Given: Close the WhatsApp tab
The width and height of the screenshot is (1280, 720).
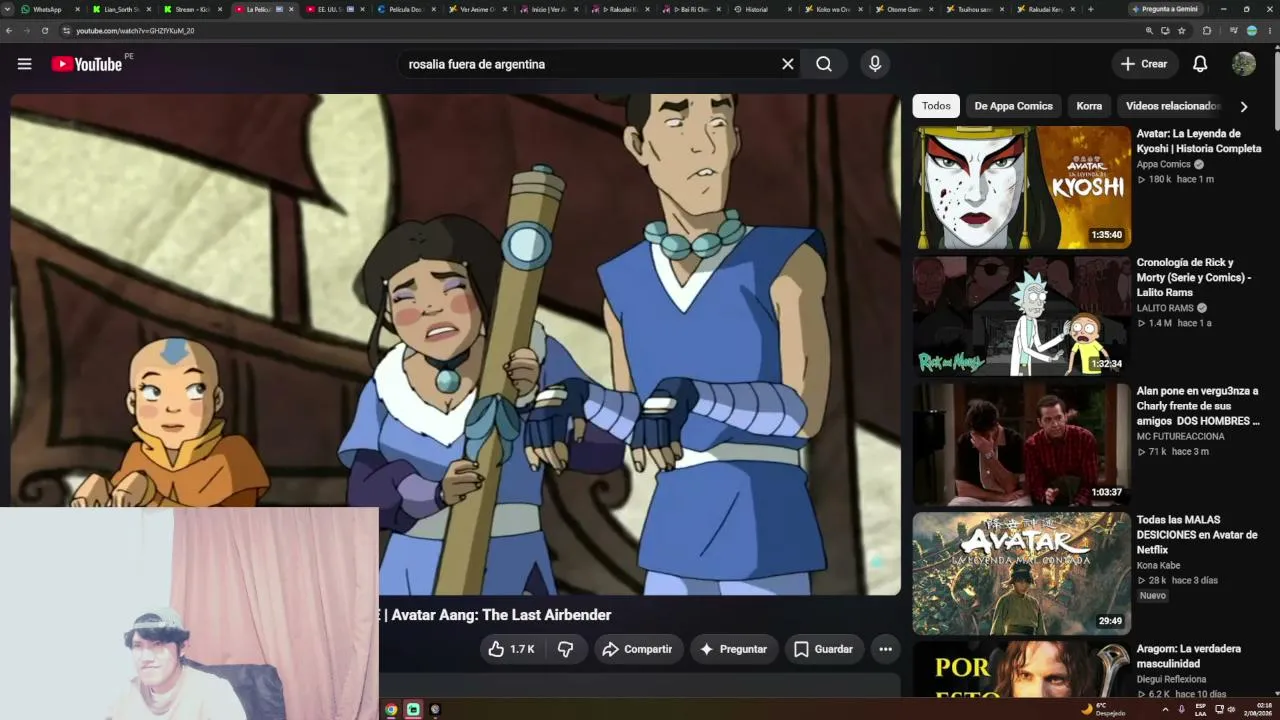Looking at the screenshot, I should [x=77, y=9].
